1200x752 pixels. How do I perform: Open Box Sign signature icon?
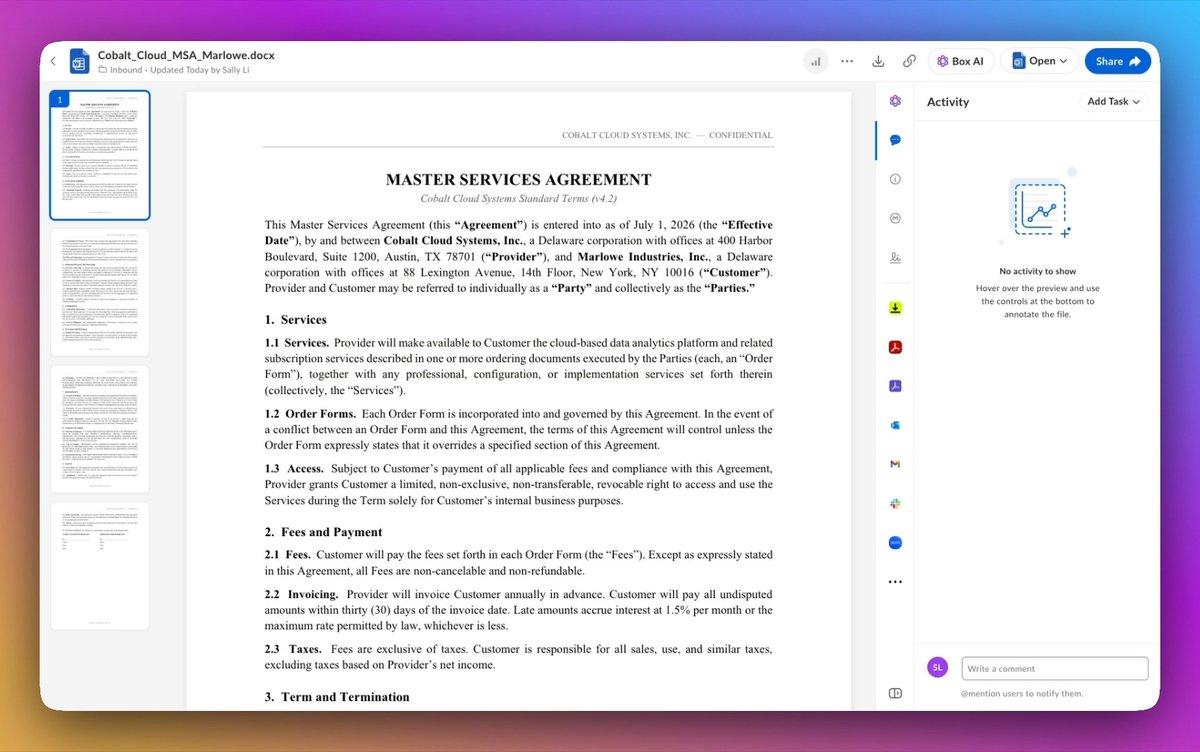point(895,258)
